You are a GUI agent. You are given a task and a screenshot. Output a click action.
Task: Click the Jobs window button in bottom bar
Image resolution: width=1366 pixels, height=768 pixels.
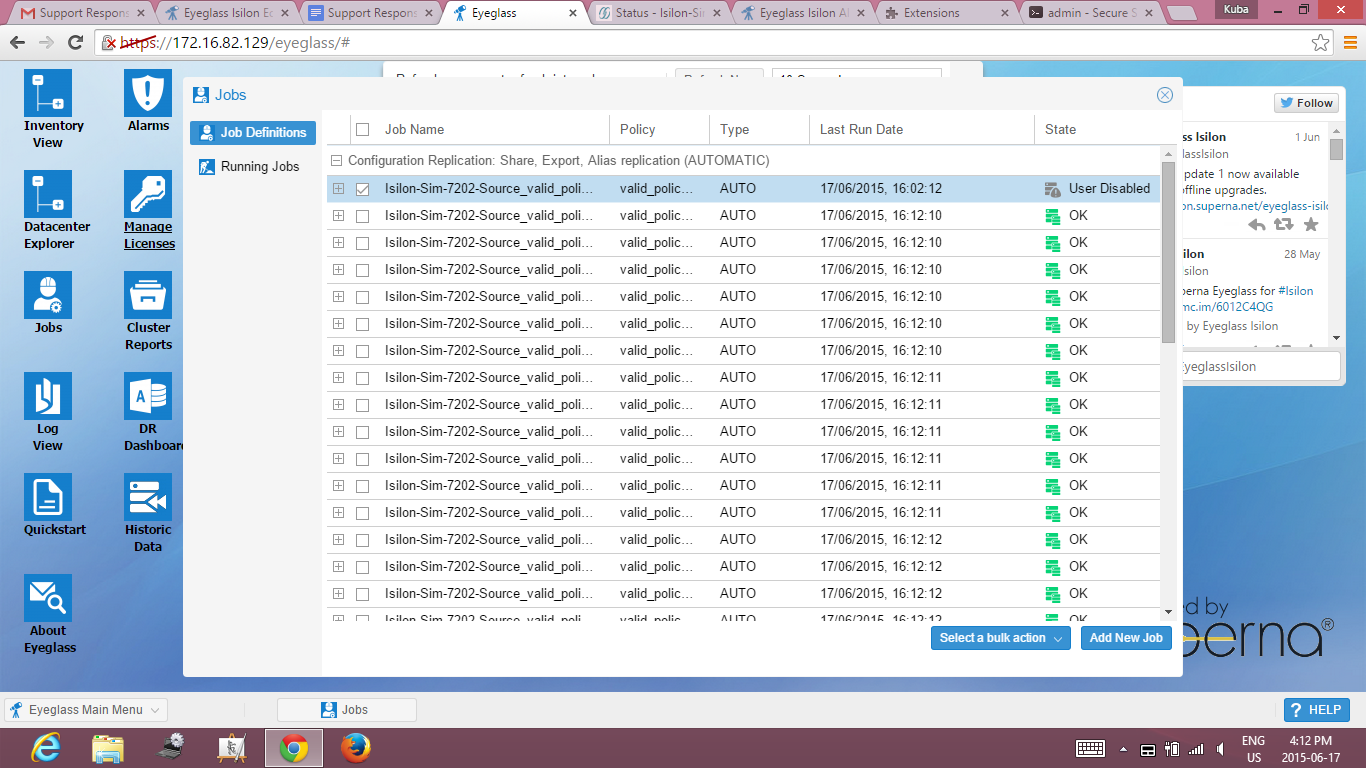(346, 710)
